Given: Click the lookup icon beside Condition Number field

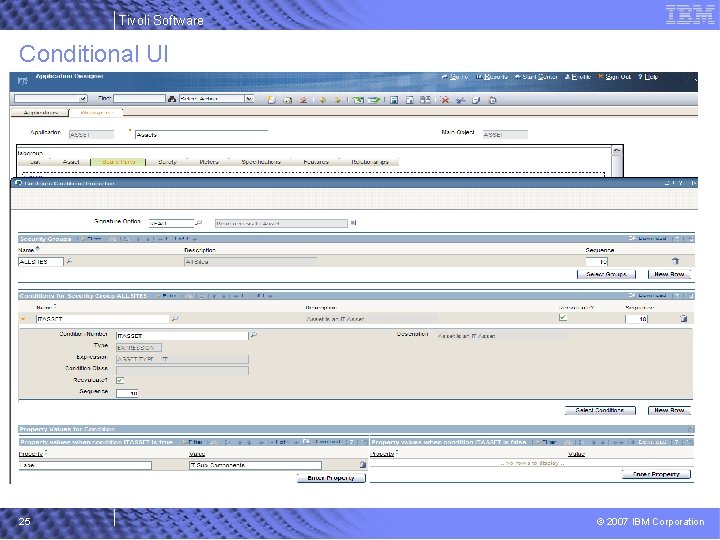Looking at the screenshot, I should (x=253, y=335).
